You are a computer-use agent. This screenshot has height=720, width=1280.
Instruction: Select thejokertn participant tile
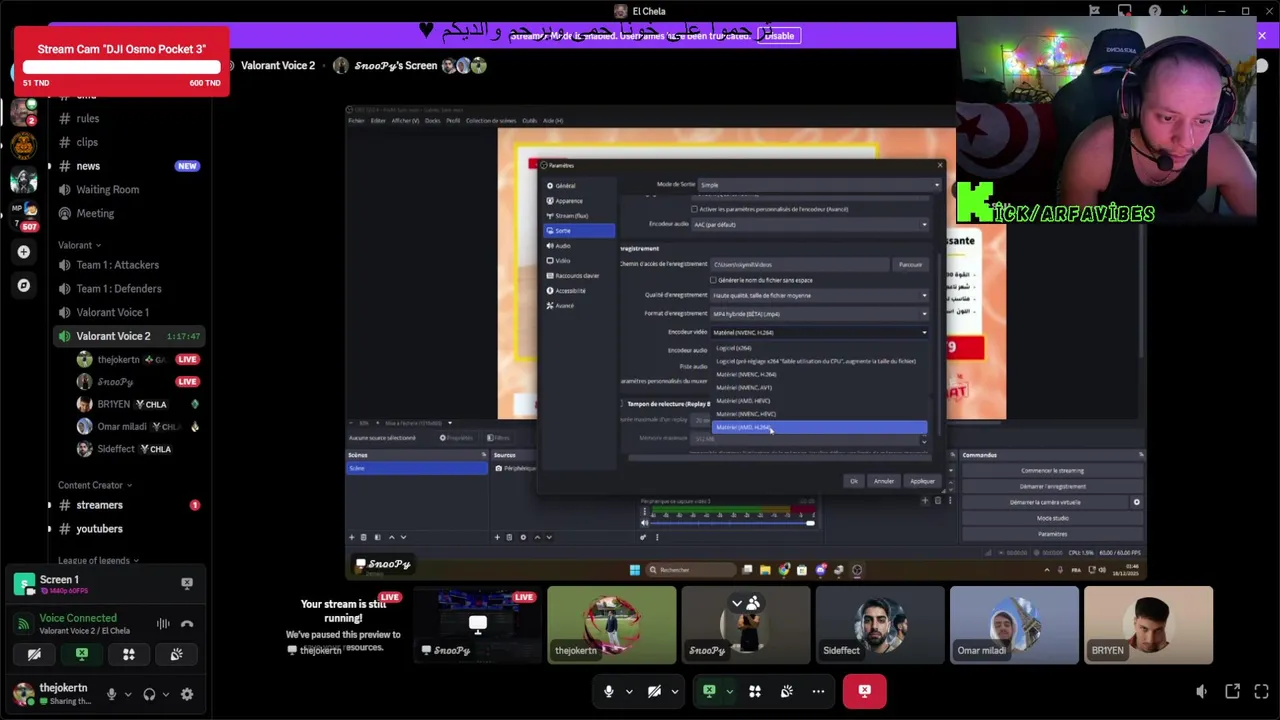point(612,625)
